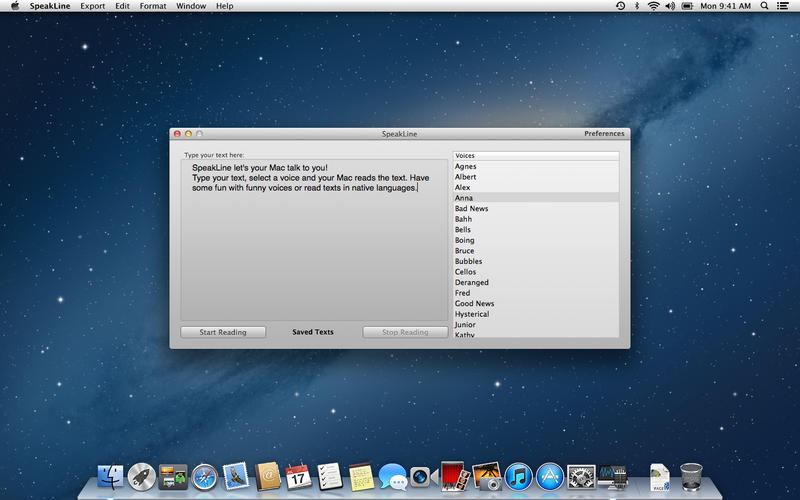Open the Export menu

[x=92, y=6]
